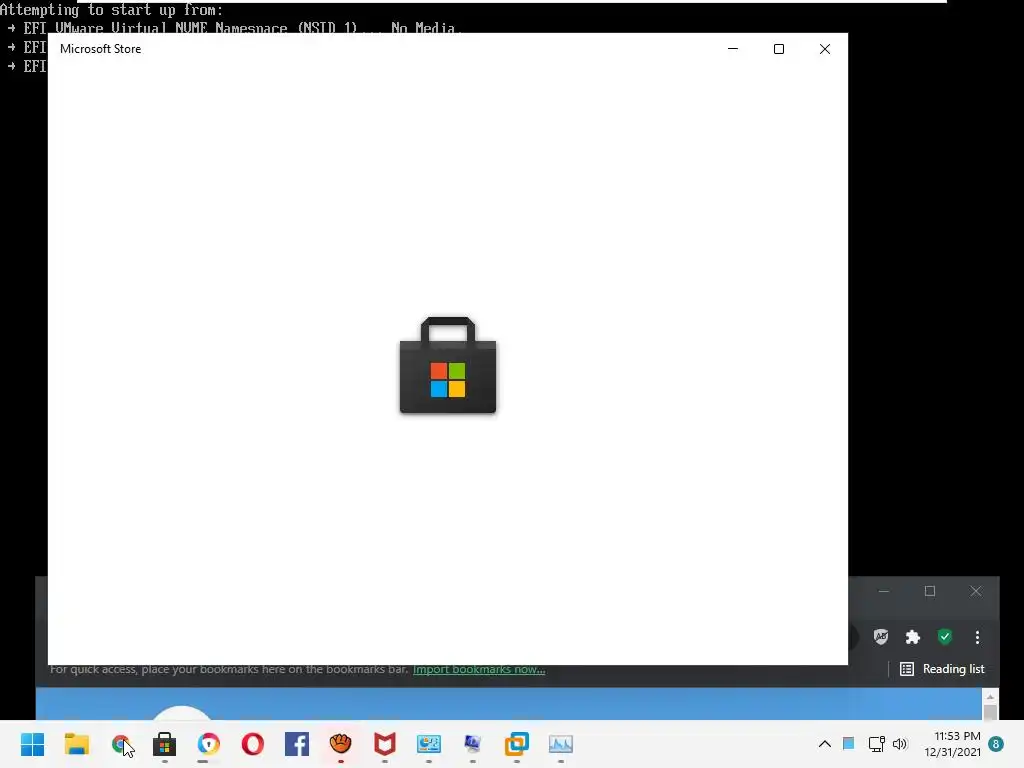Click "Attempting to start up from:" text
This screenshot has width=1024, height=768.
tap(112, 9)
